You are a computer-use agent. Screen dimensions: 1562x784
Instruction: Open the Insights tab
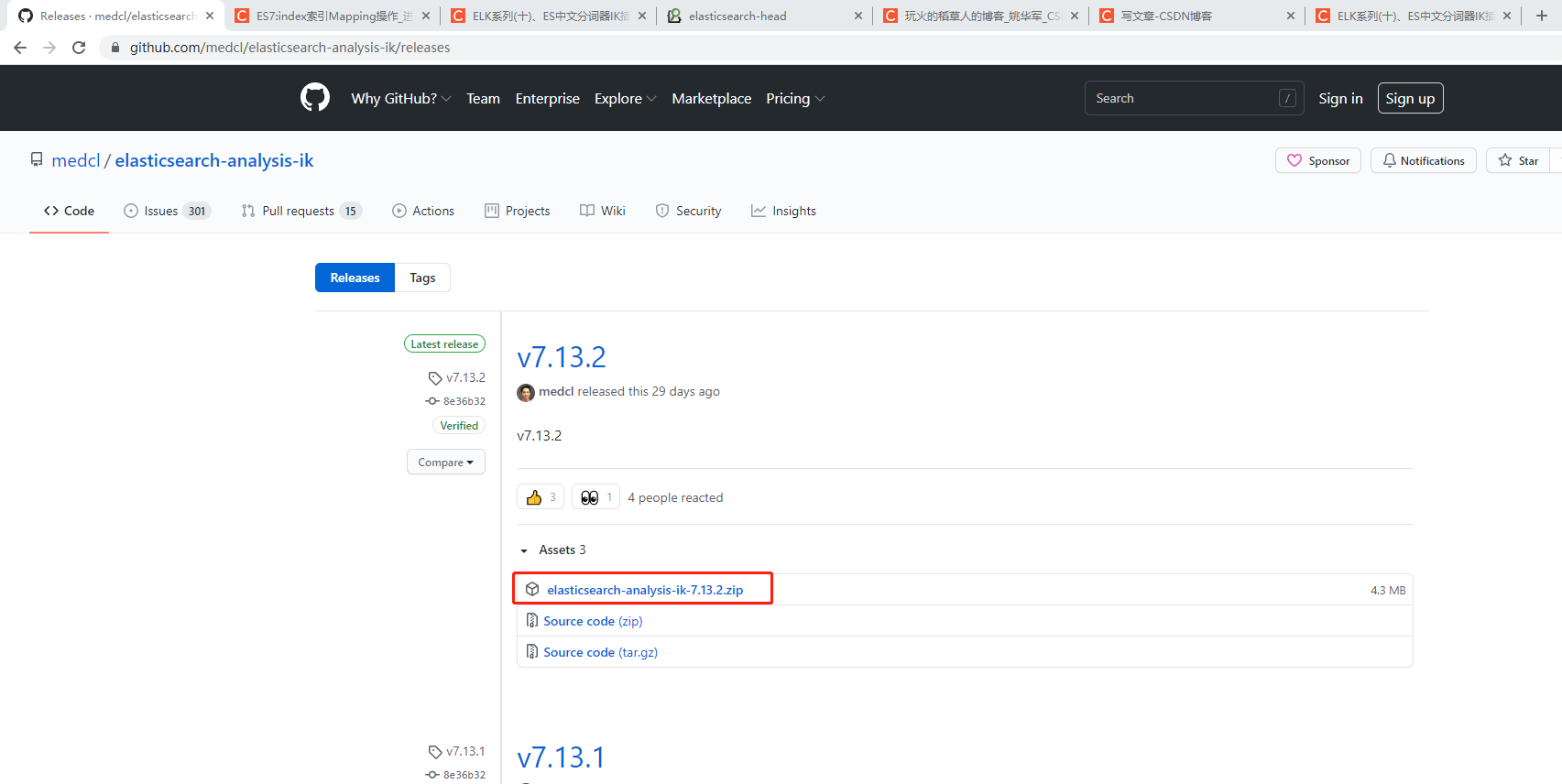(x=784, y=211)
